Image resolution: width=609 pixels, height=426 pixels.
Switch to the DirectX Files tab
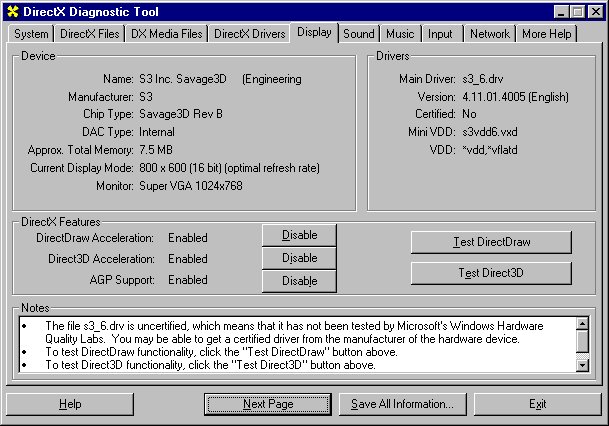coord(89,34)
